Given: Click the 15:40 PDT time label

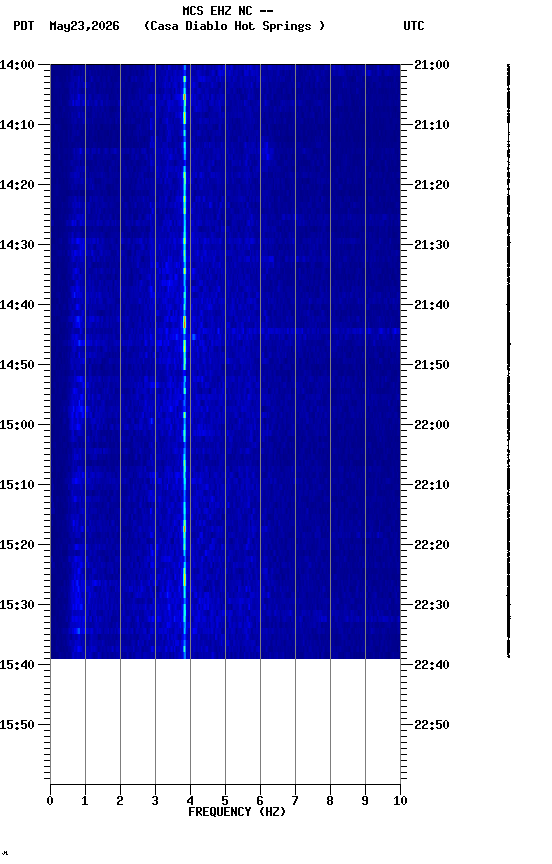Looking at the screenshot, I should pos(17,665).
